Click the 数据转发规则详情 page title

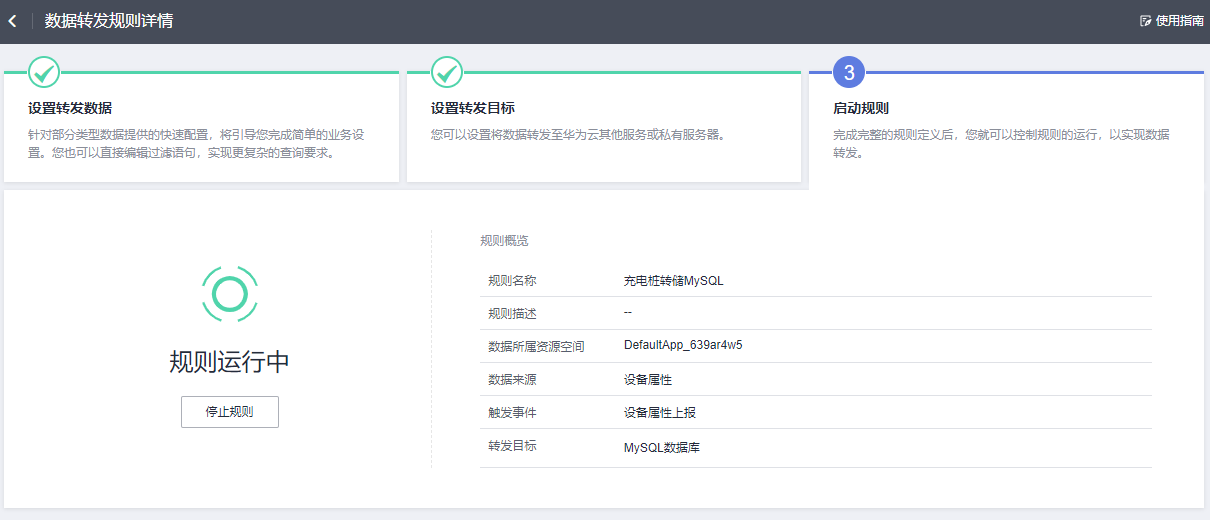pos(109,21)
